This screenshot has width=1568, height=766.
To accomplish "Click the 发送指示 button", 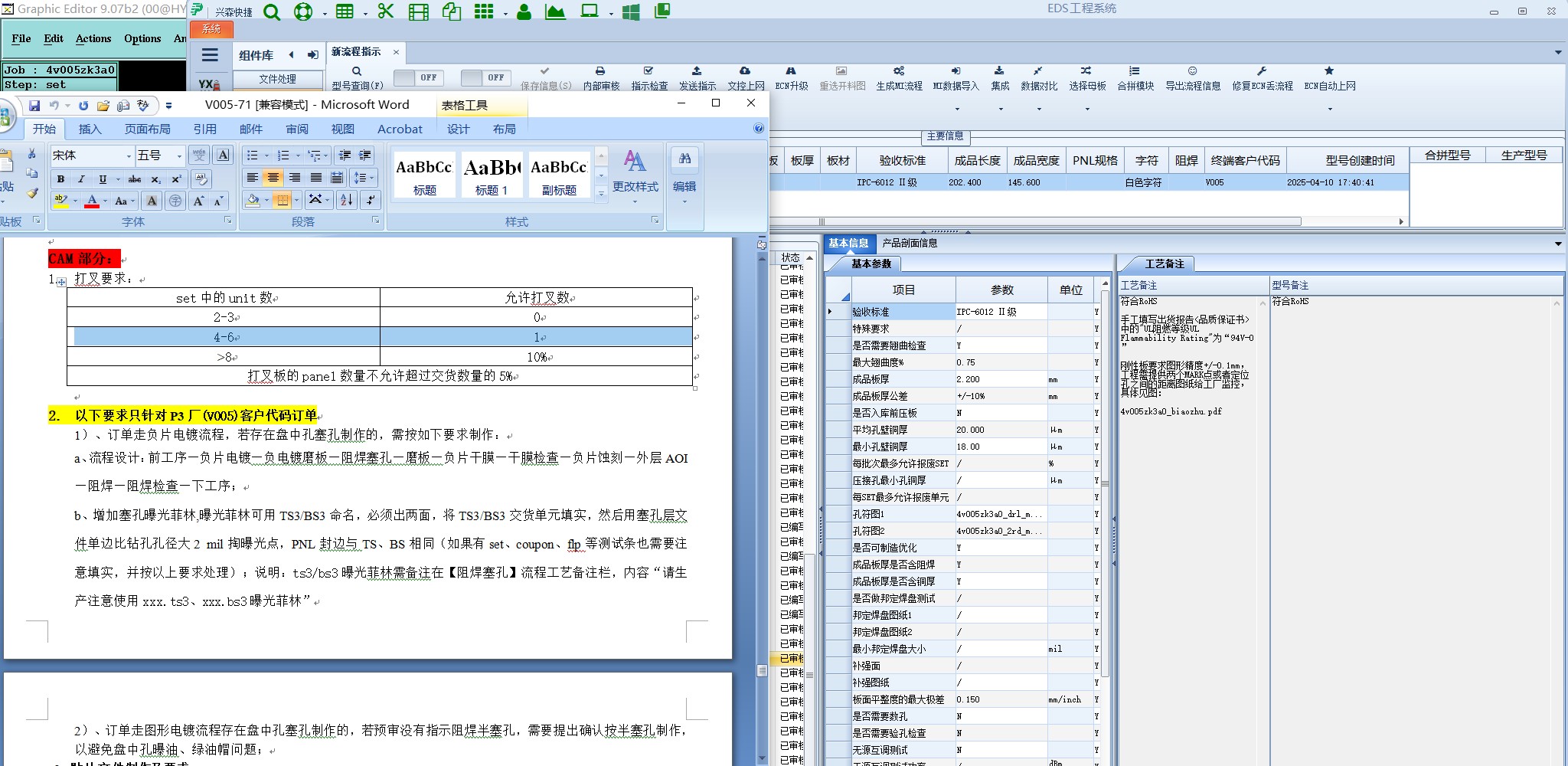I will point(697,78).
